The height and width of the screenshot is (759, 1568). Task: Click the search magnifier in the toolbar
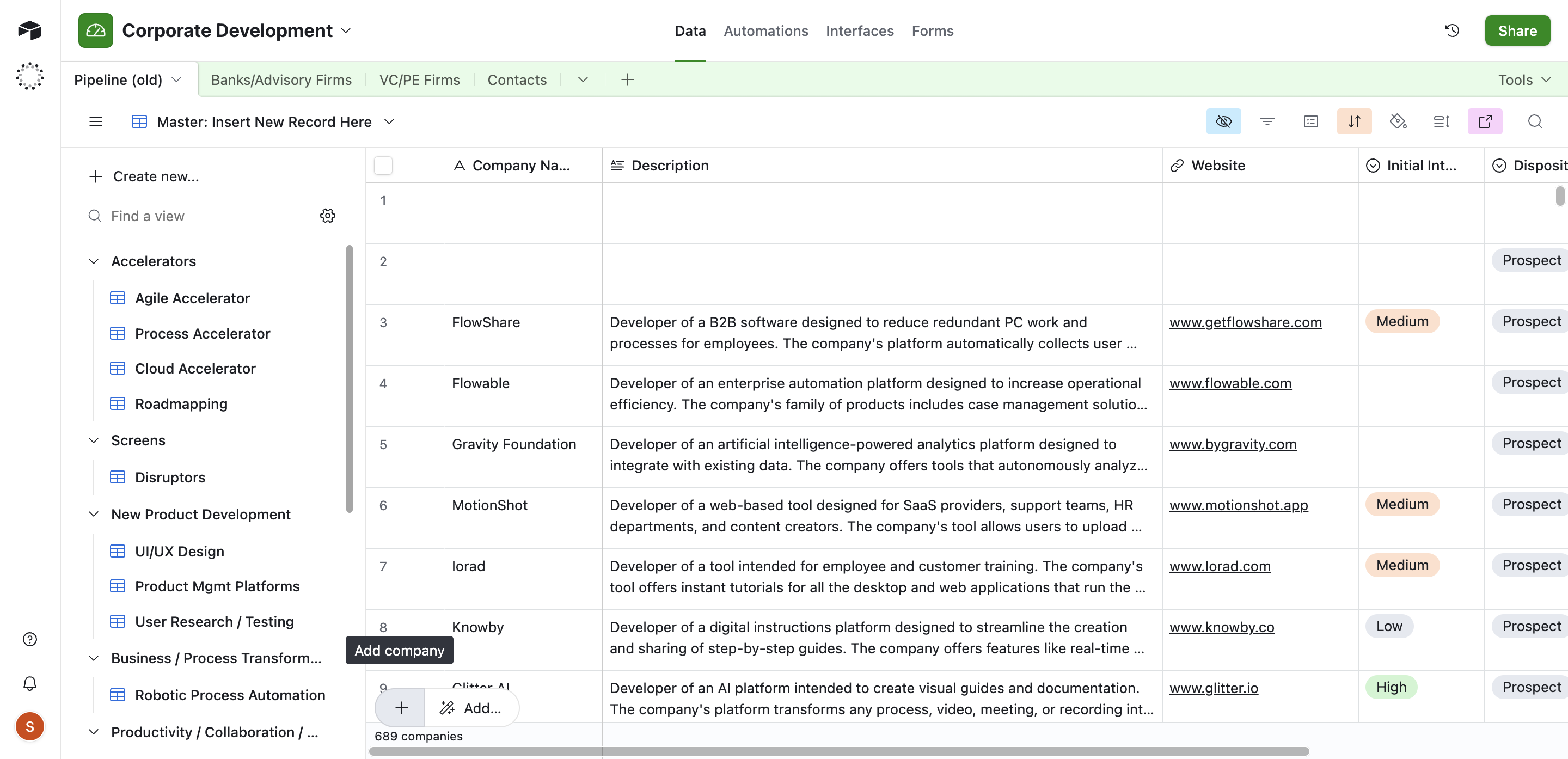click(1535, 122)
